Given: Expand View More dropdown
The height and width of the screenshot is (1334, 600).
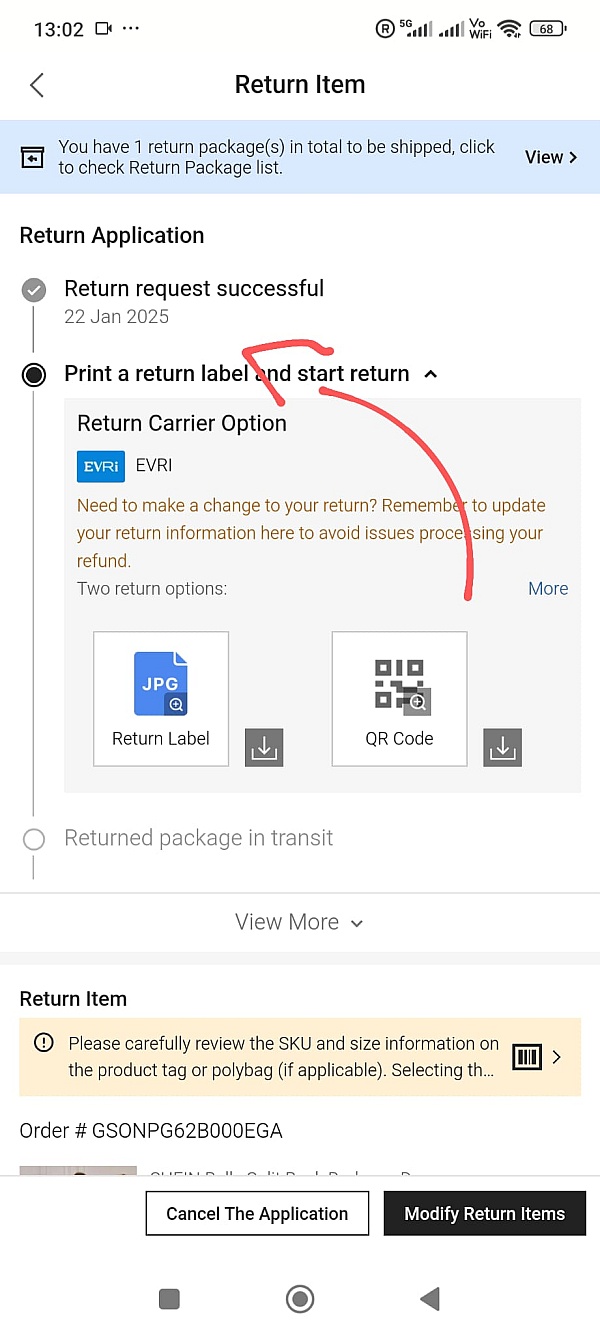Looking at the screenshot, I should coord(299,922).
